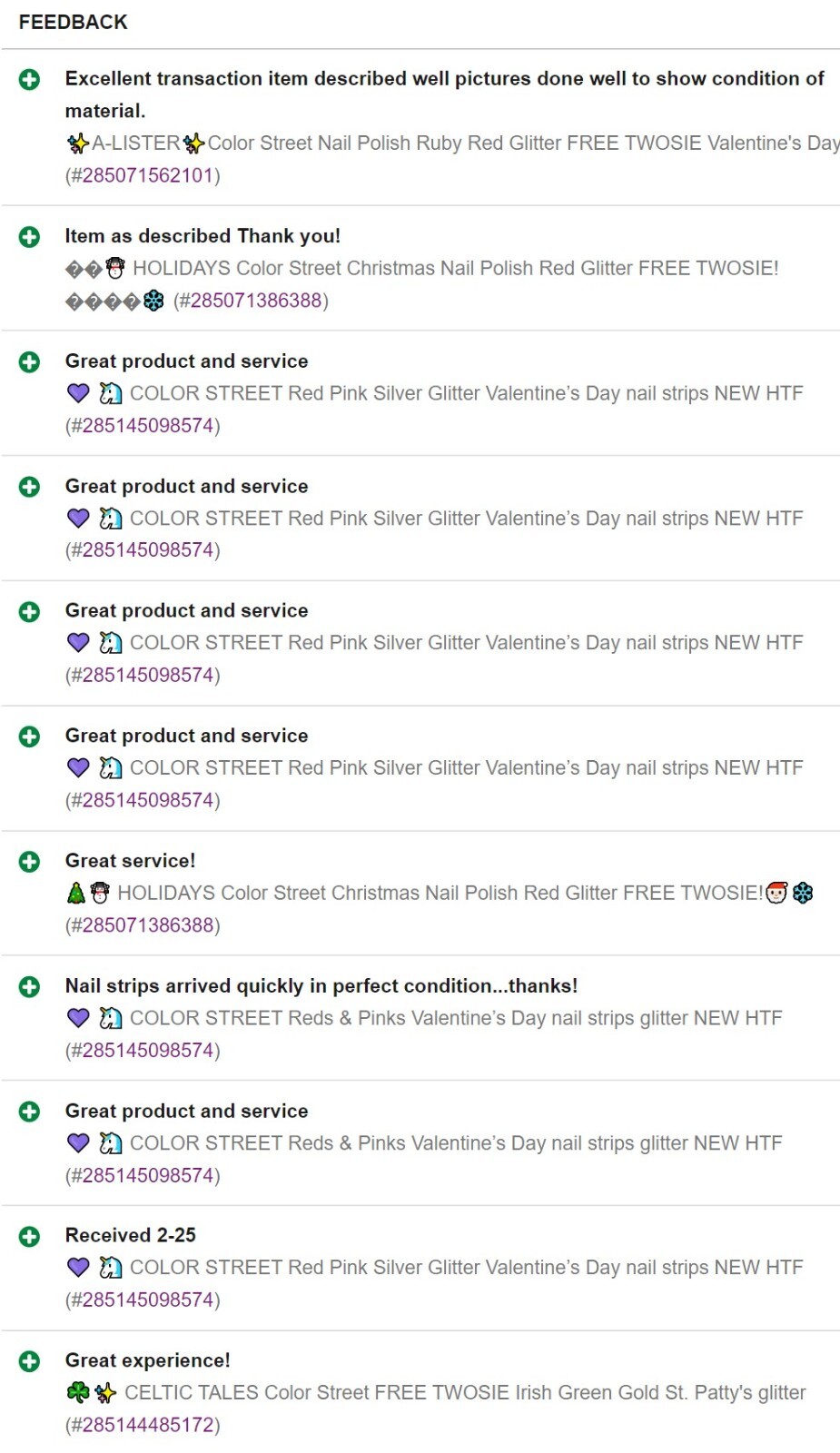Click the Santa emoji after "FREE TWOSIE!"
840x1453 pixels.
point(776,894)
